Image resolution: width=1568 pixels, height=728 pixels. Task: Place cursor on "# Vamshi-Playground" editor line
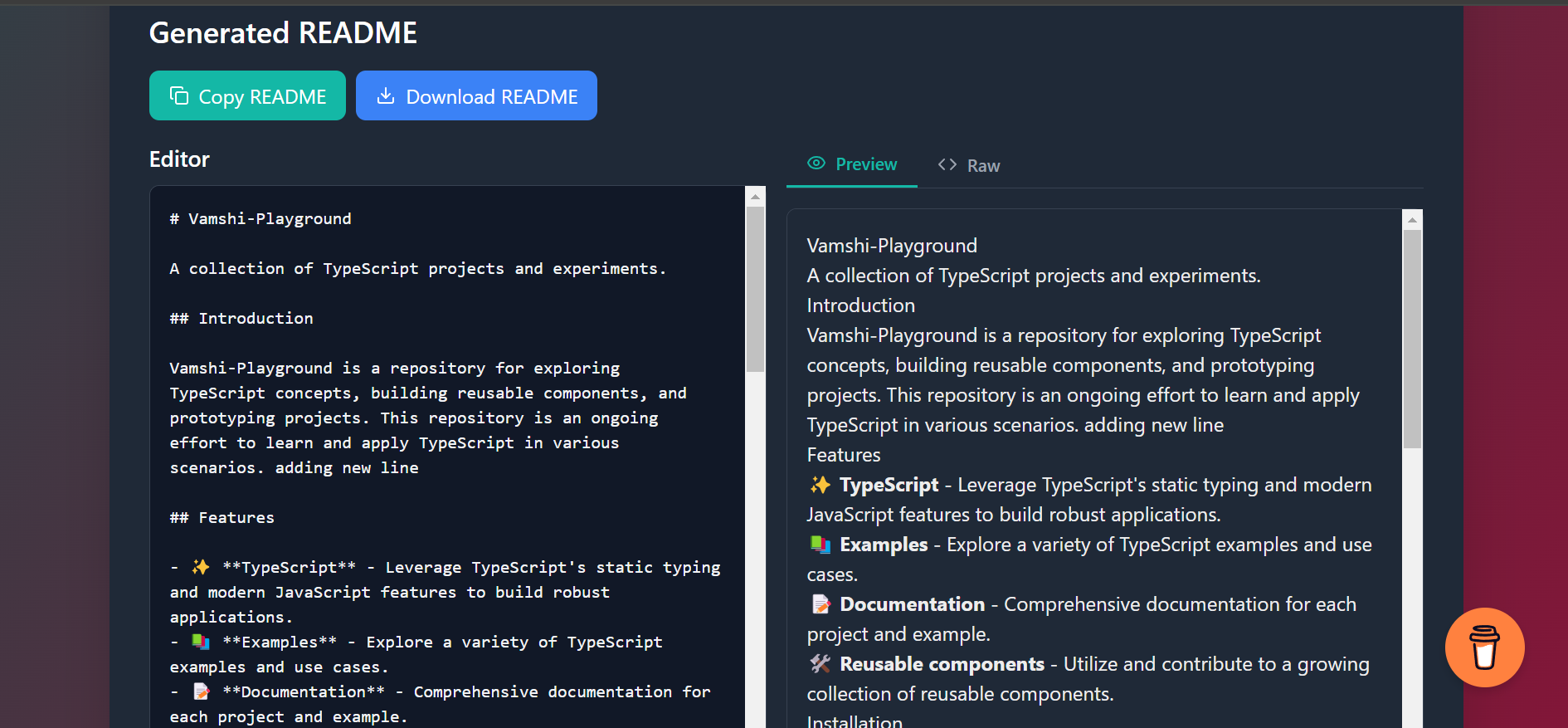click(261, 219)
